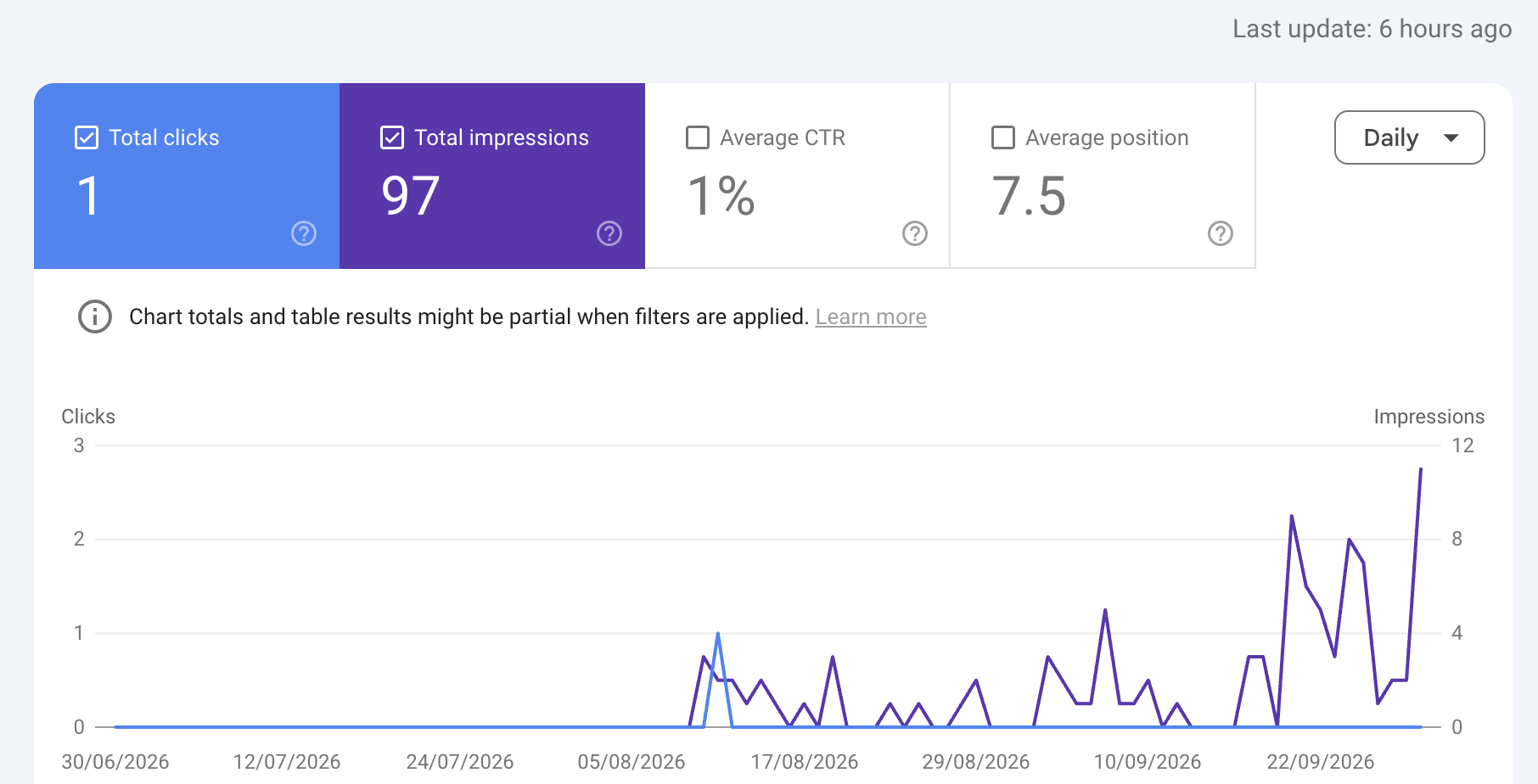Click the Last update: 6 hours ago text

(x=1372, y=29)
